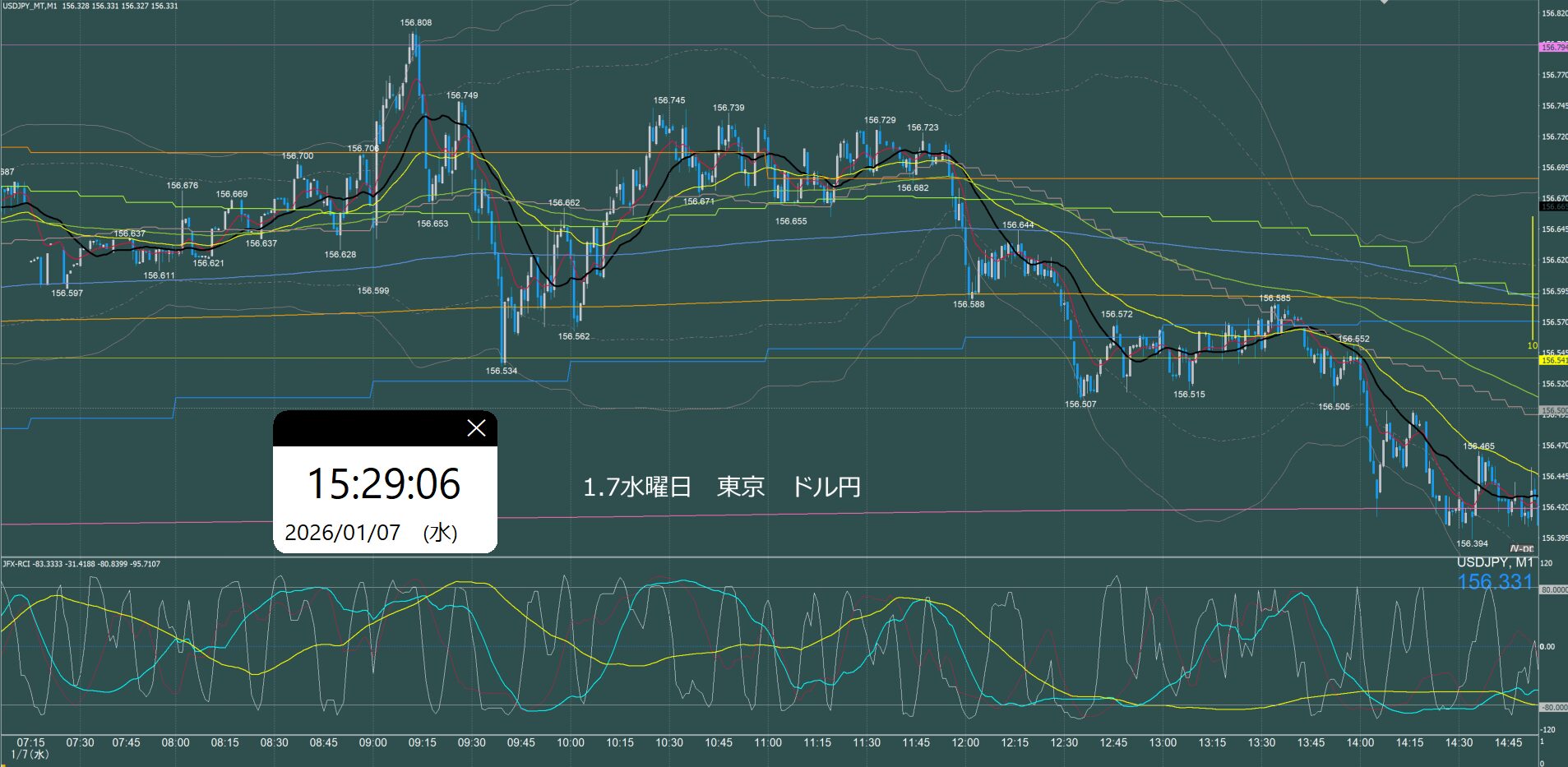Select the pink 156.794 price level tag
This screenshot has height=767, width=1568.
[1552, 48]
